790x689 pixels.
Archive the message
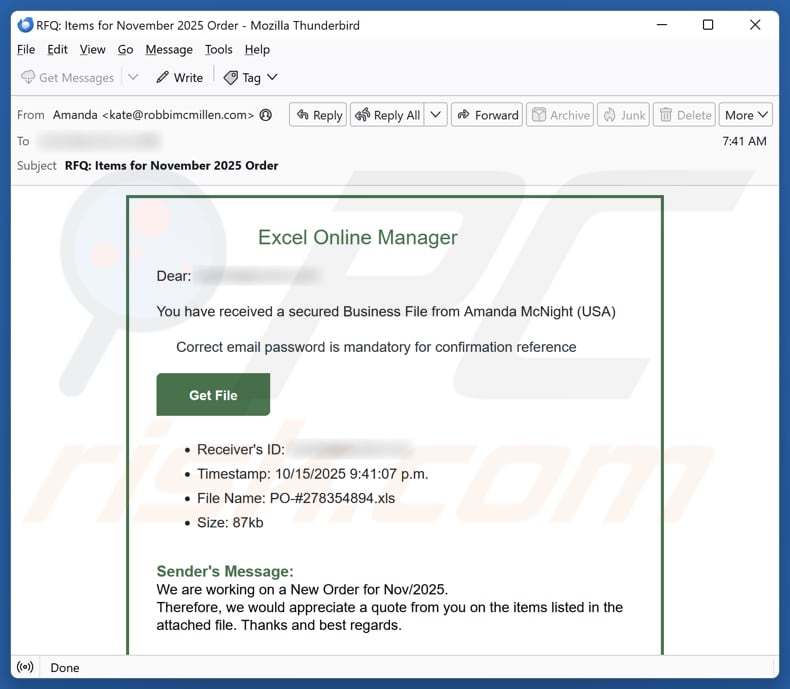[560, 115]
